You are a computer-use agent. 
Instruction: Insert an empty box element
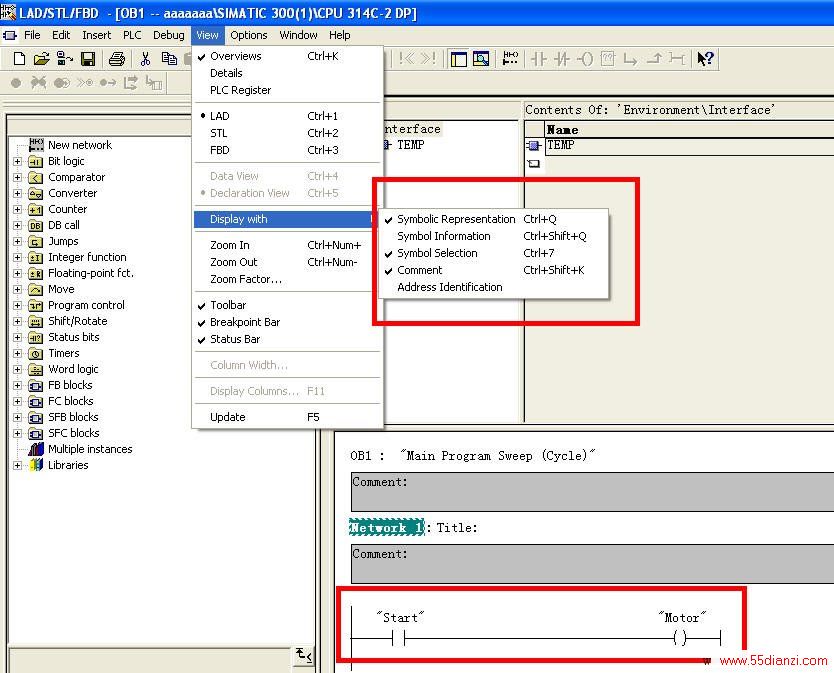(607, 59)
